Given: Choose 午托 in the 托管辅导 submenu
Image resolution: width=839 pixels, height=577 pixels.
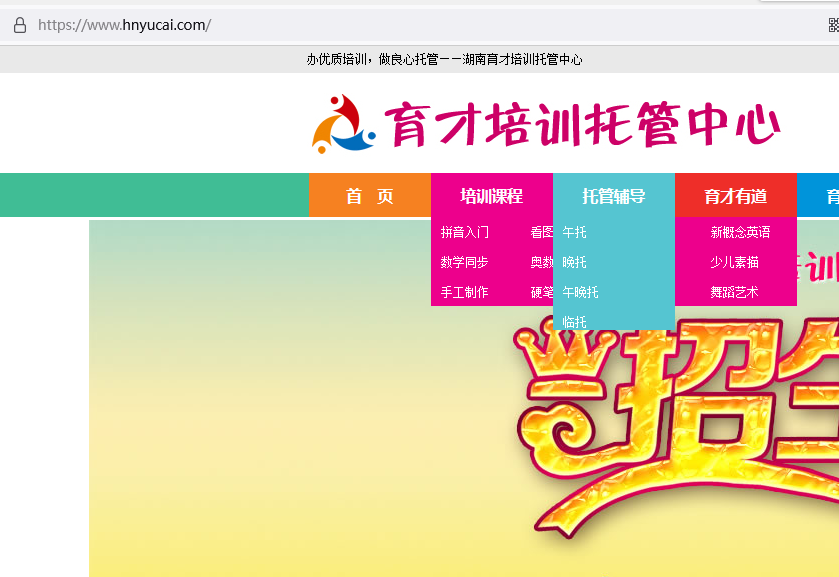Looking at the screenshot, I should pyautogui.click(x=575, y=232).
